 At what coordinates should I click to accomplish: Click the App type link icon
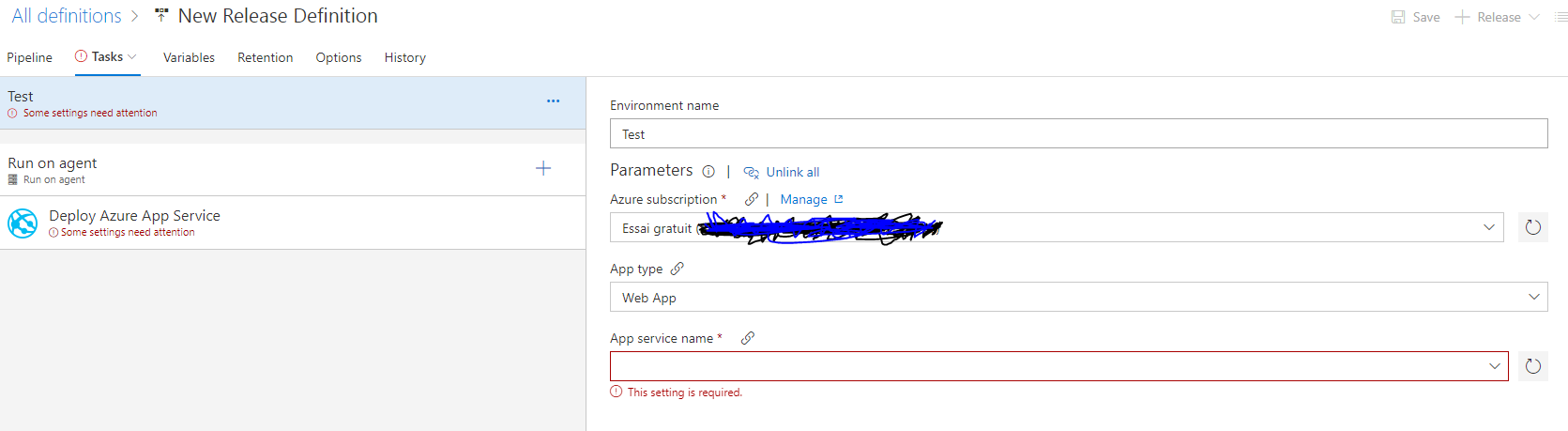coord(677,269)
